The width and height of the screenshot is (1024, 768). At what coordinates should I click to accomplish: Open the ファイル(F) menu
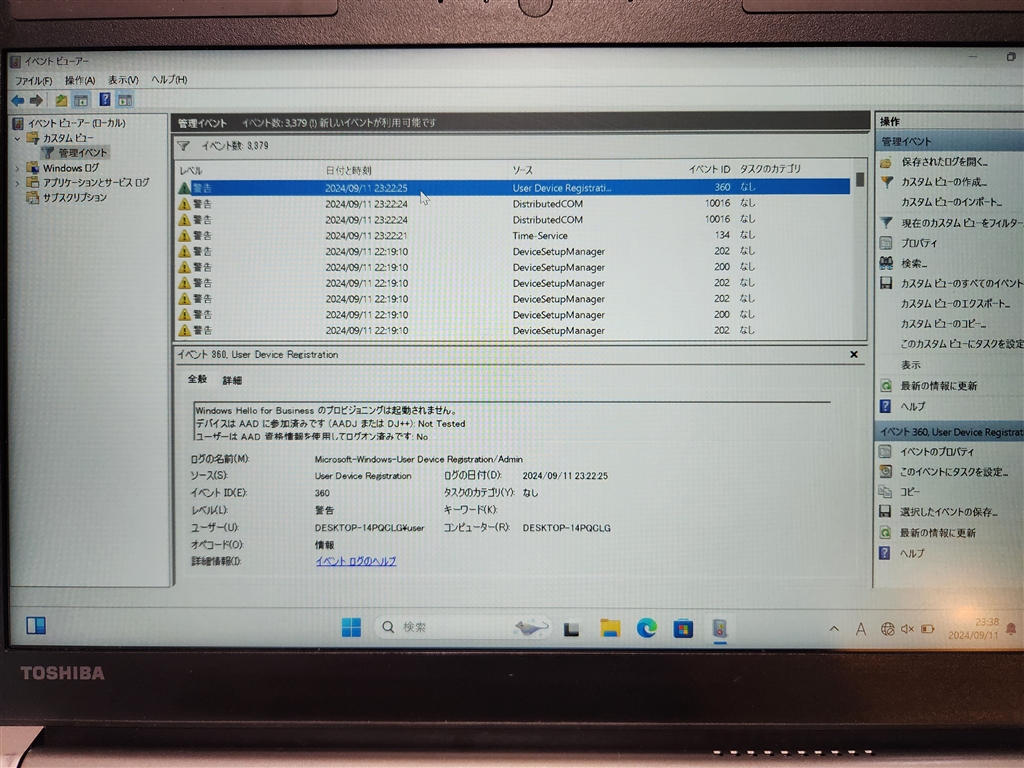coord(33,80)
